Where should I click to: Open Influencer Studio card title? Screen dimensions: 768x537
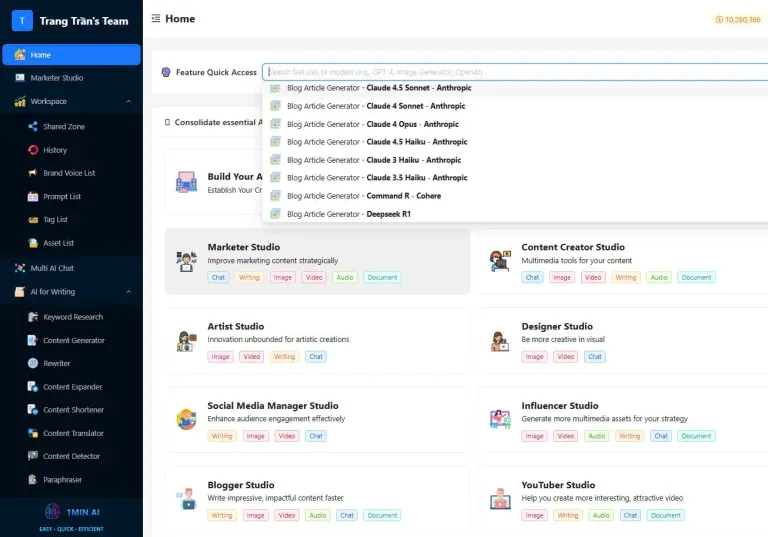[559, 406]
